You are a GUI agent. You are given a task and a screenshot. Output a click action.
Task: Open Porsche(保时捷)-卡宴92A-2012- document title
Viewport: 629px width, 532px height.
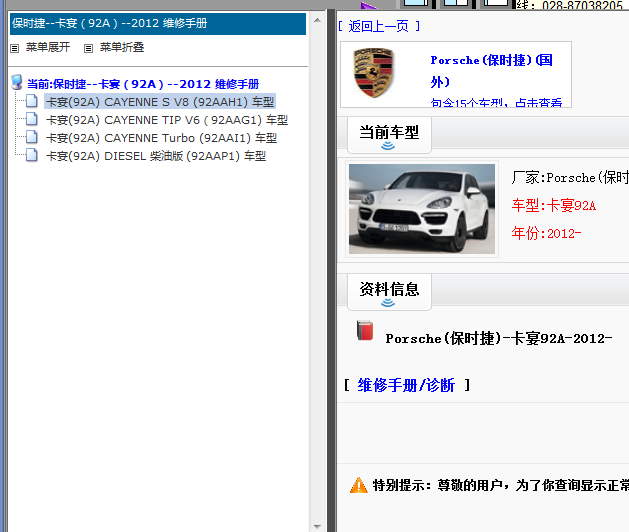point(499,339)
